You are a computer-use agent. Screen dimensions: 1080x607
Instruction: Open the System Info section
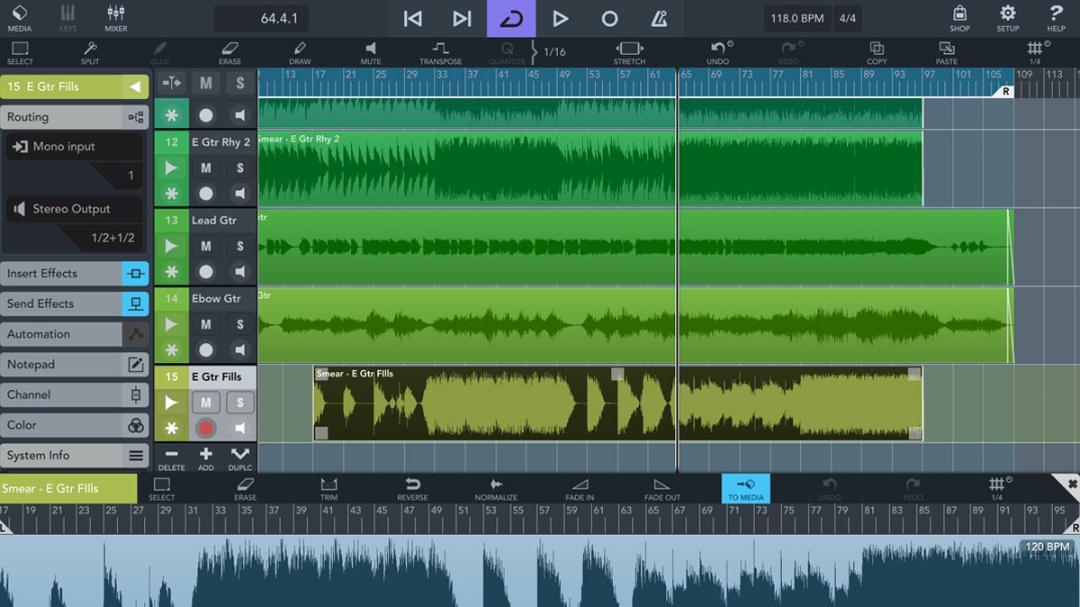point(74,455)
